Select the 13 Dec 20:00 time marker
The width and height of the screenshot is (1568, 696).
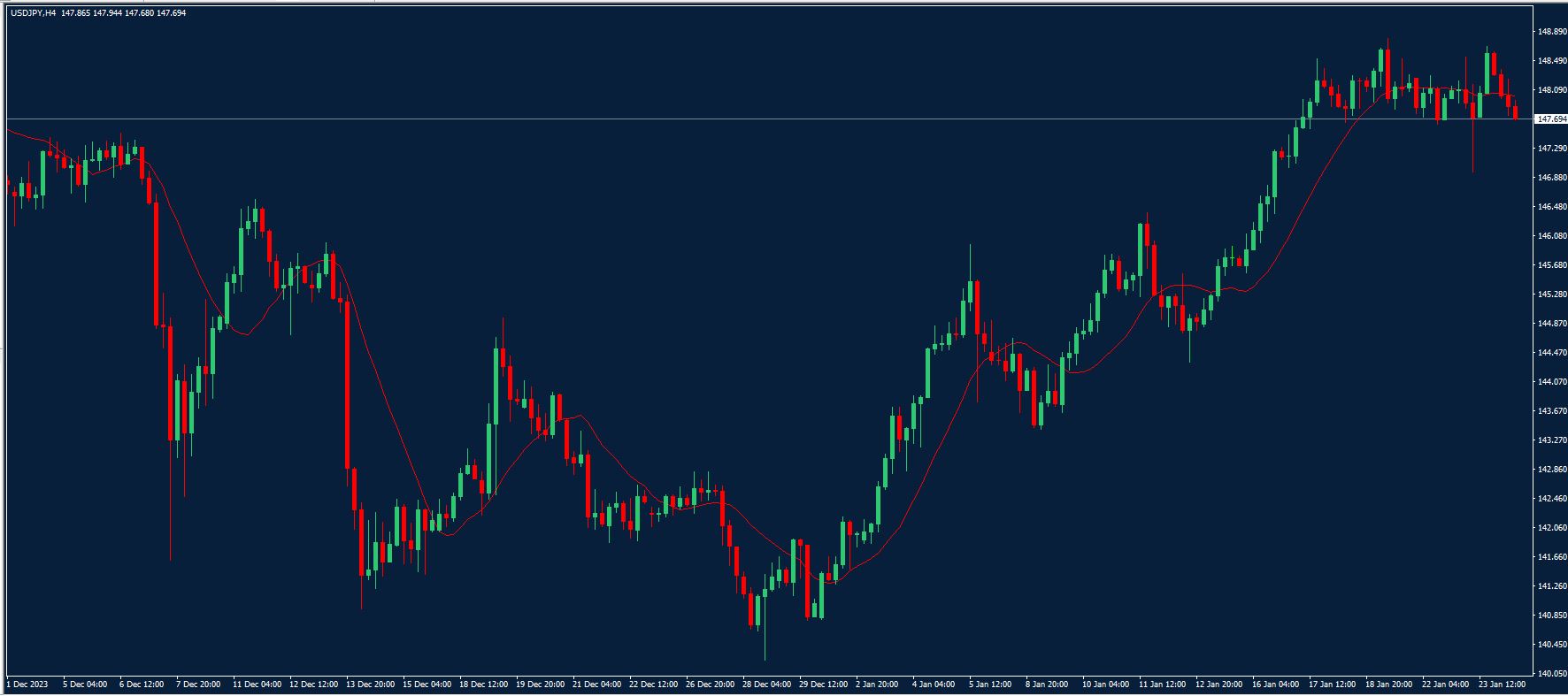click(371, 684)
